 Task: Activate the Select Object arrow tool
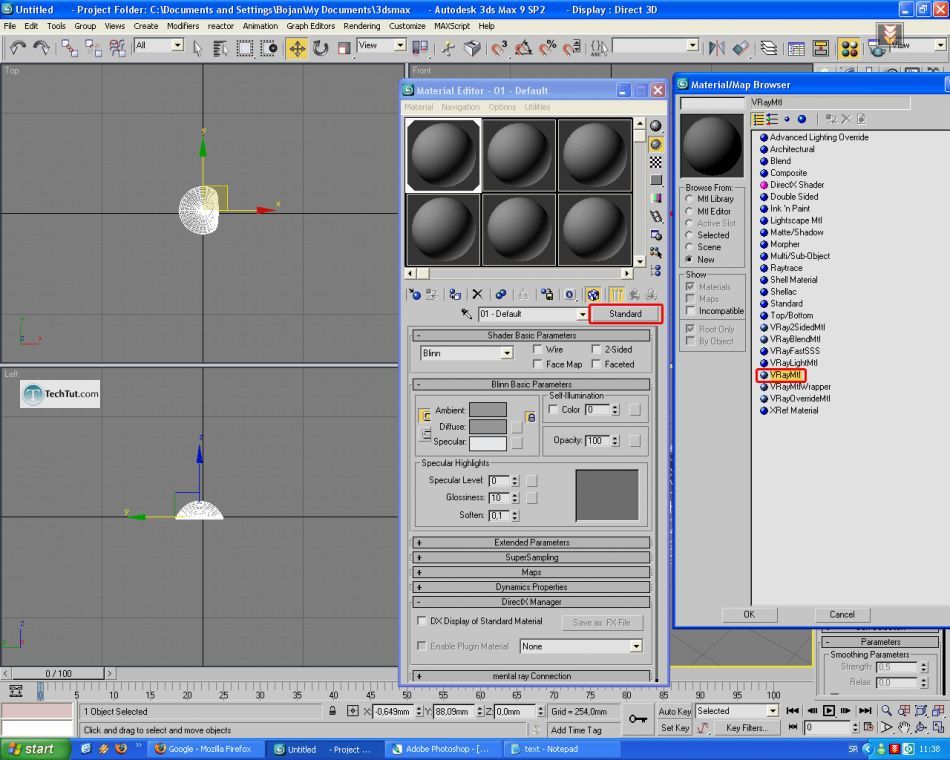tap(198, 48)
